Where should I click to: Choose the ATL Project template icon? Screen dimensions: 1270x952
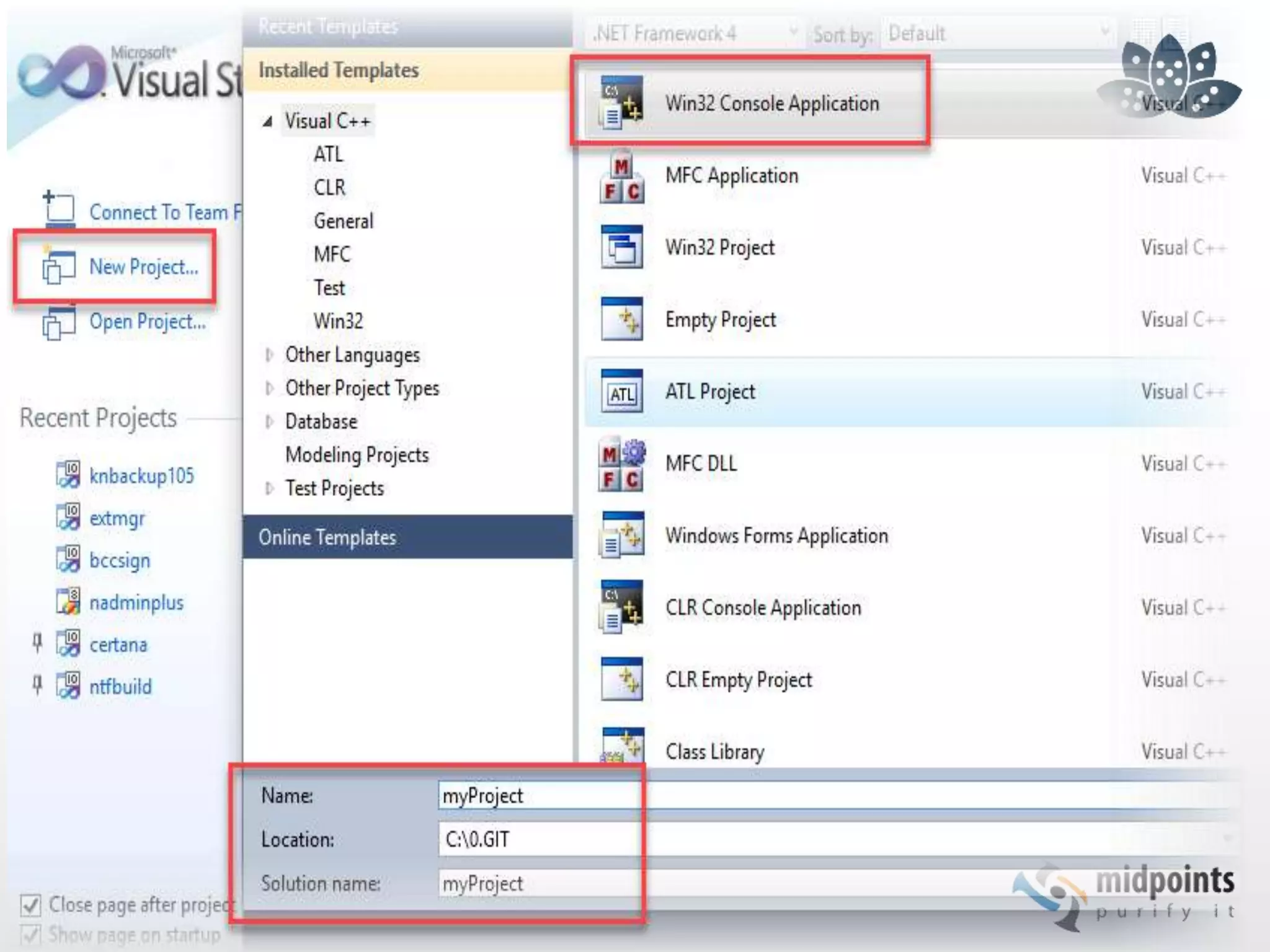[622, 392]
